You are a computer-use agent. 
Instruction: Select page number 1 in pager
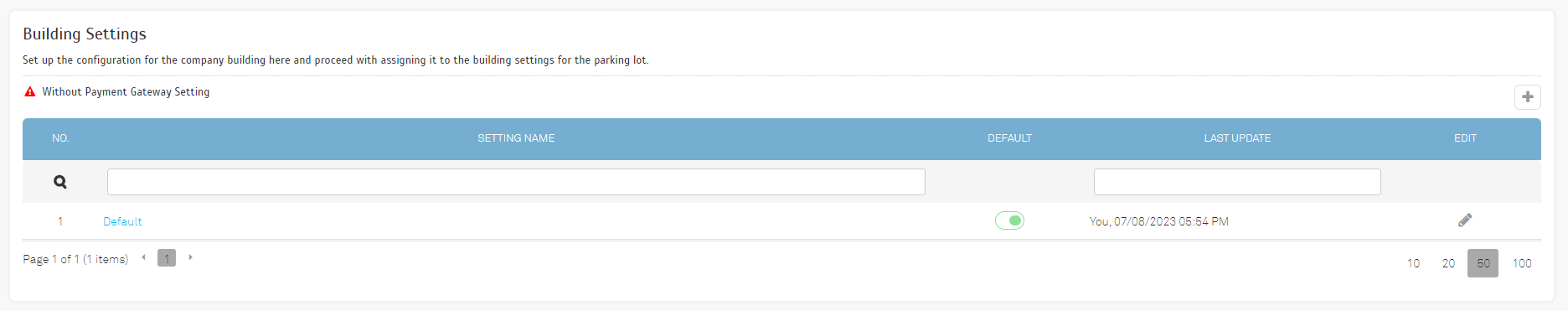pyautogui.click(x=167, y=258)
